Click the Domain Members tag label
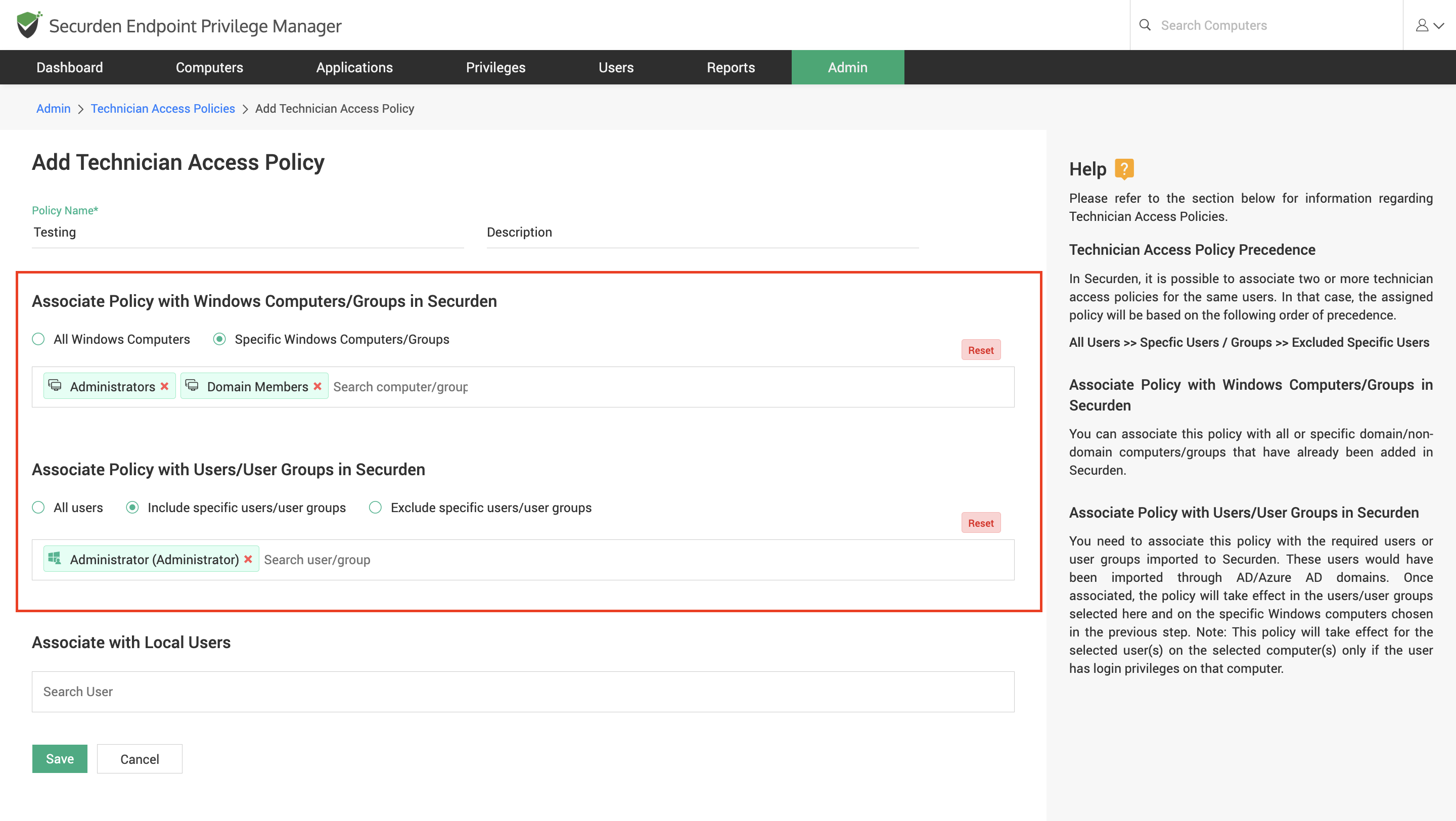This screenshot has height=821, width=1456. point(258,386)
